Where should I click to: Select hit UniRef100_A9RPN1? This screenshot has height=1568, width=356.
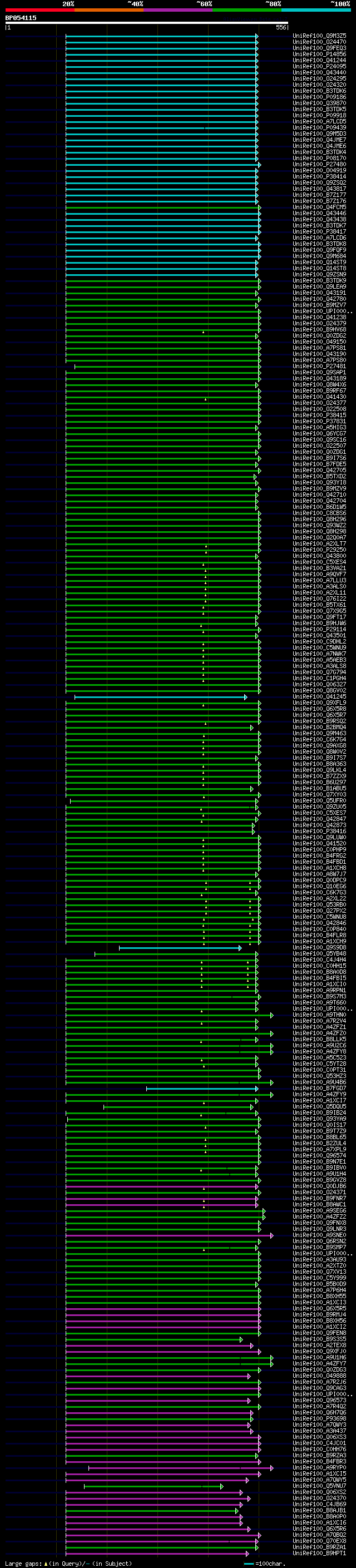click(319, 990)
